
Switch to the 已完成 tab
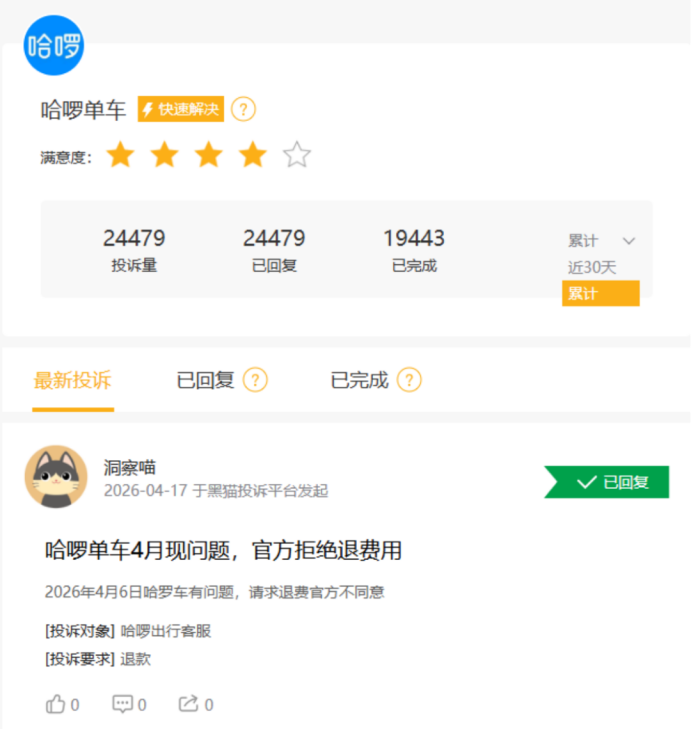(x=359, y=380)
